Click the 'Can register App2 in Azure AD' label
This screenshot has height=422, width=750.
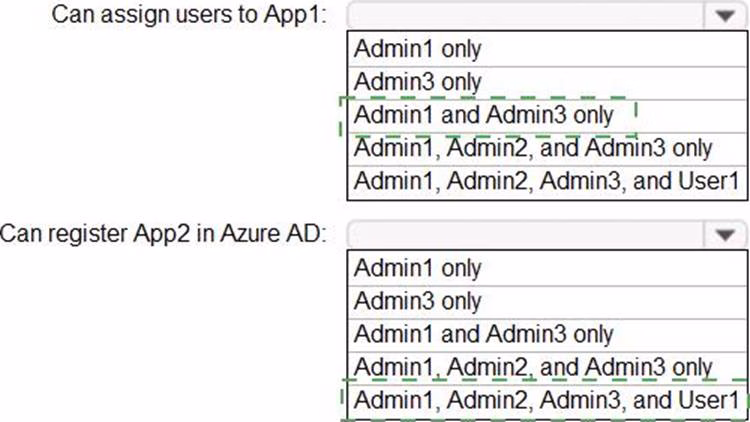tap(164, 235)
